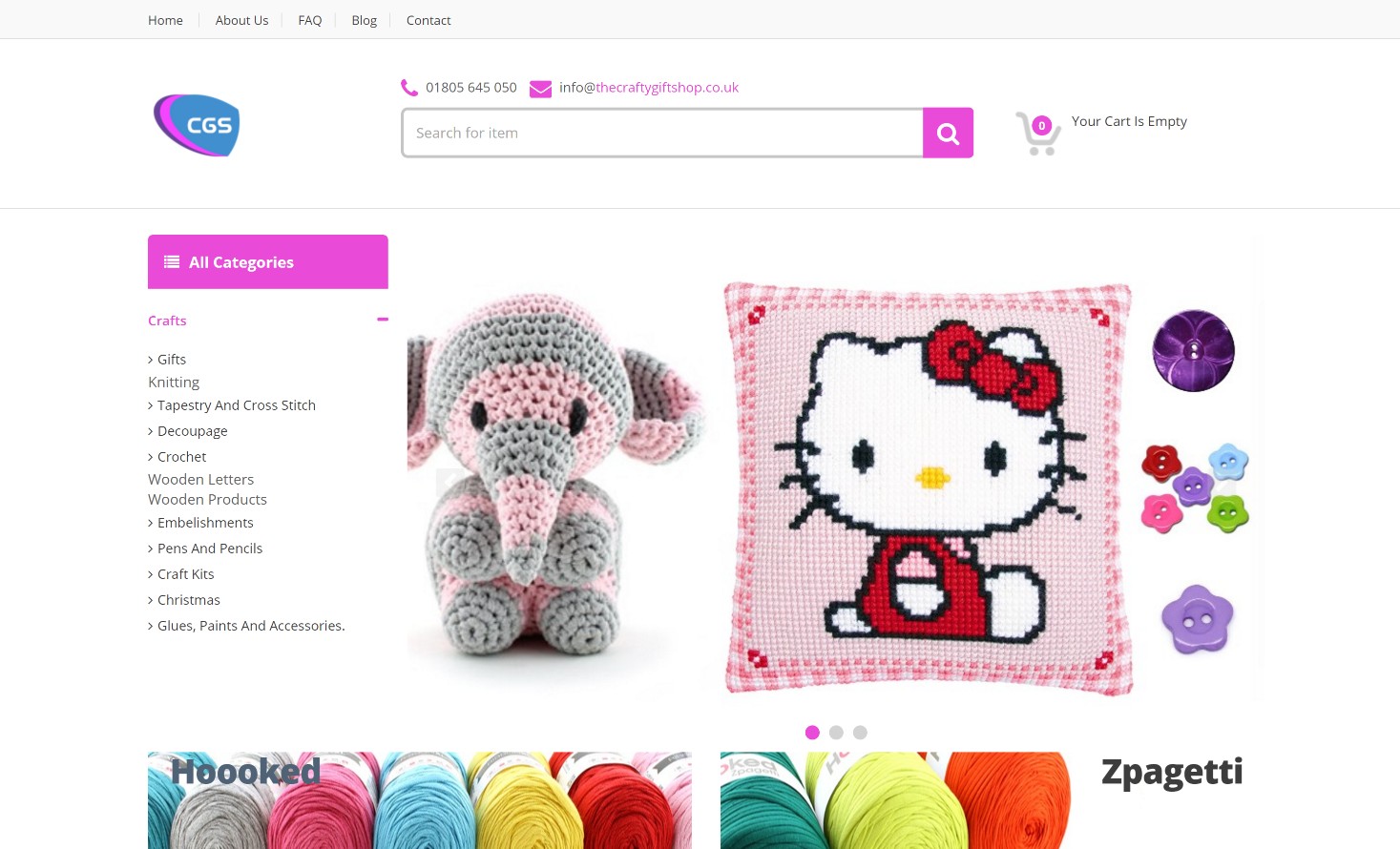The image size is (1400, 849).
Task: Open the shopping cart icon
Action: click(x=1038, y=133)
